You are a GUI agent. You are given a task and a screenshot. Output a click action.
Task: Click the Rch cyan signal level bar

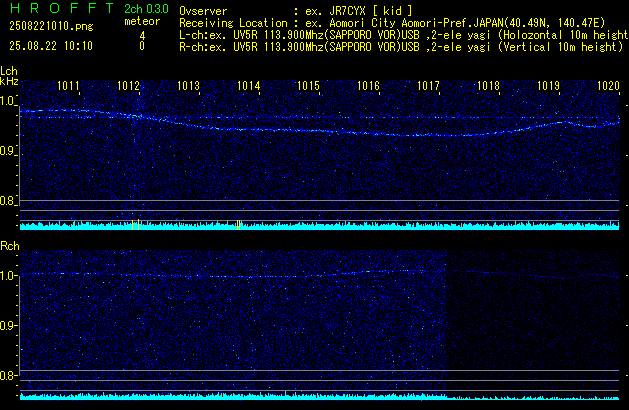point(319,396)
